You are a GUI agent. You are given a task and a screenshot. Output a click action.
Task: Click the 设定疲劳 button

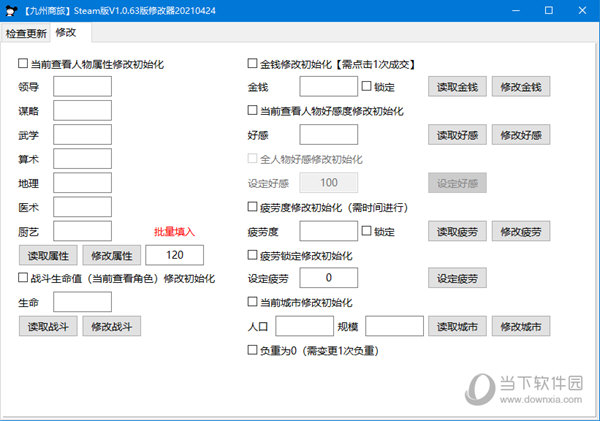click(x=457, y=278)
